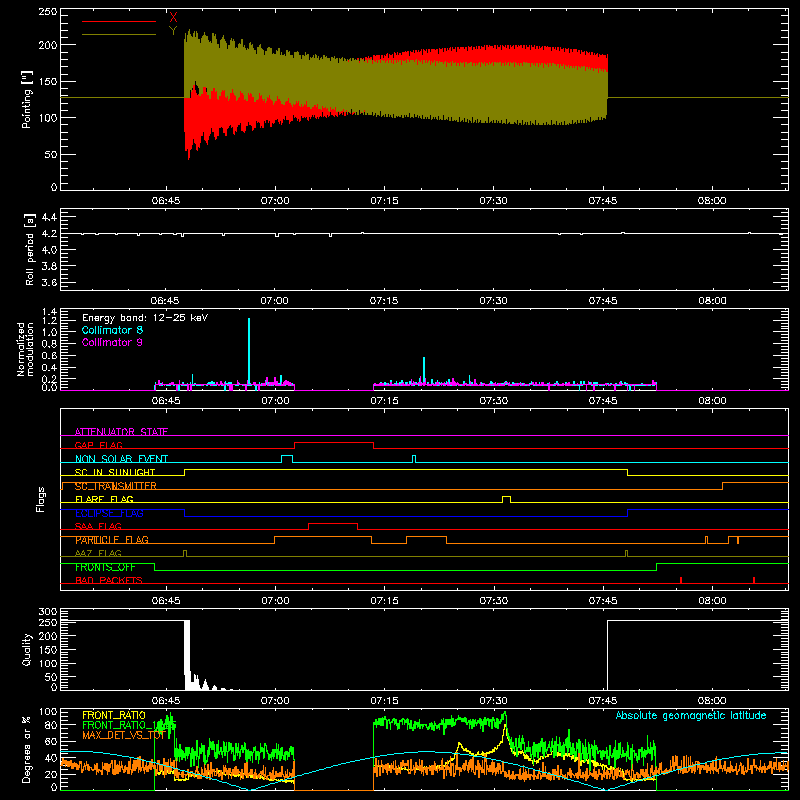Select the orange MAX_DET_VS_TOT legend entry

pos(124,735)
